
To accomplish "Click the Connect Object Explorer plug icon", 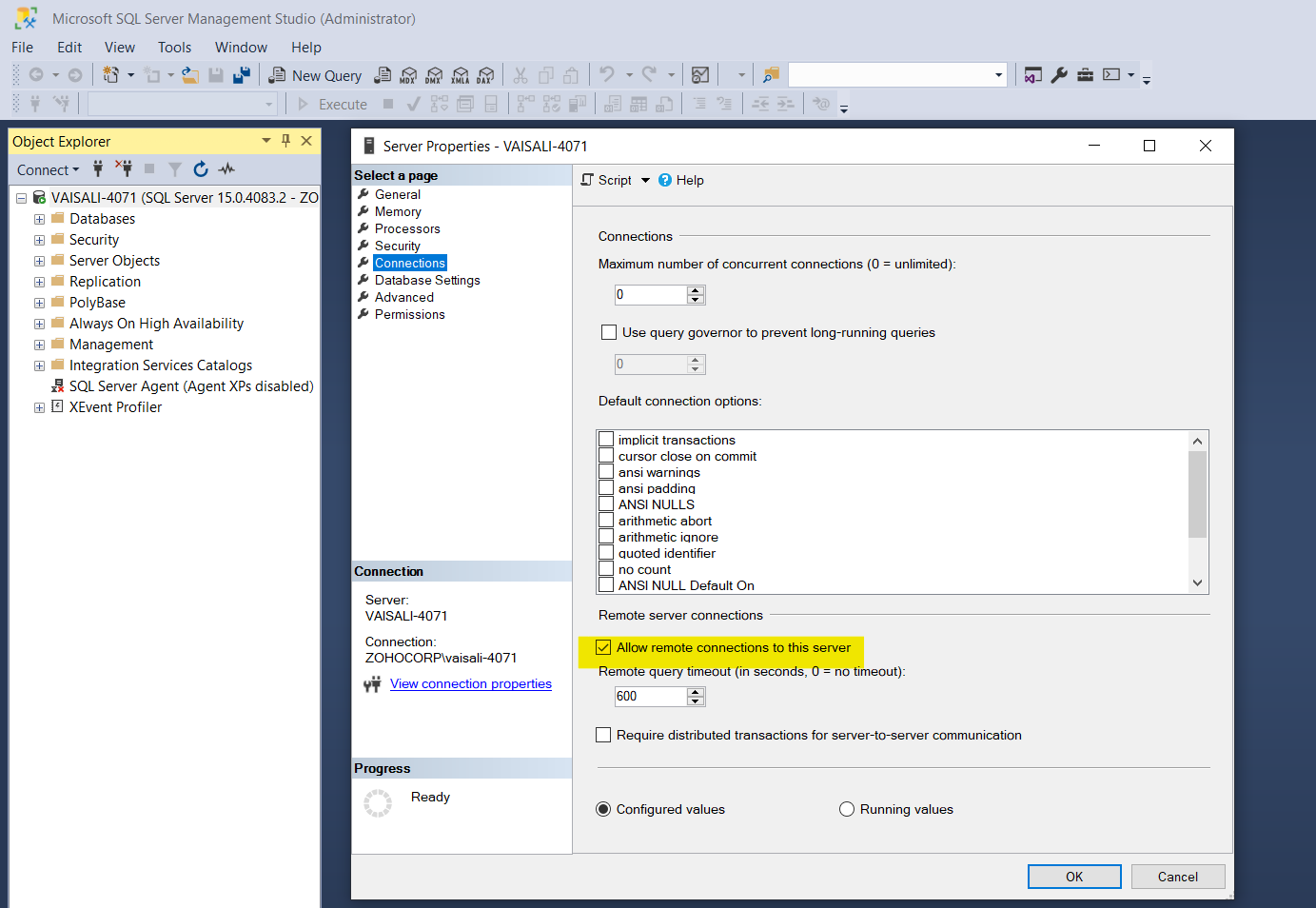I will pyautogui.click(x=98, y=169).
